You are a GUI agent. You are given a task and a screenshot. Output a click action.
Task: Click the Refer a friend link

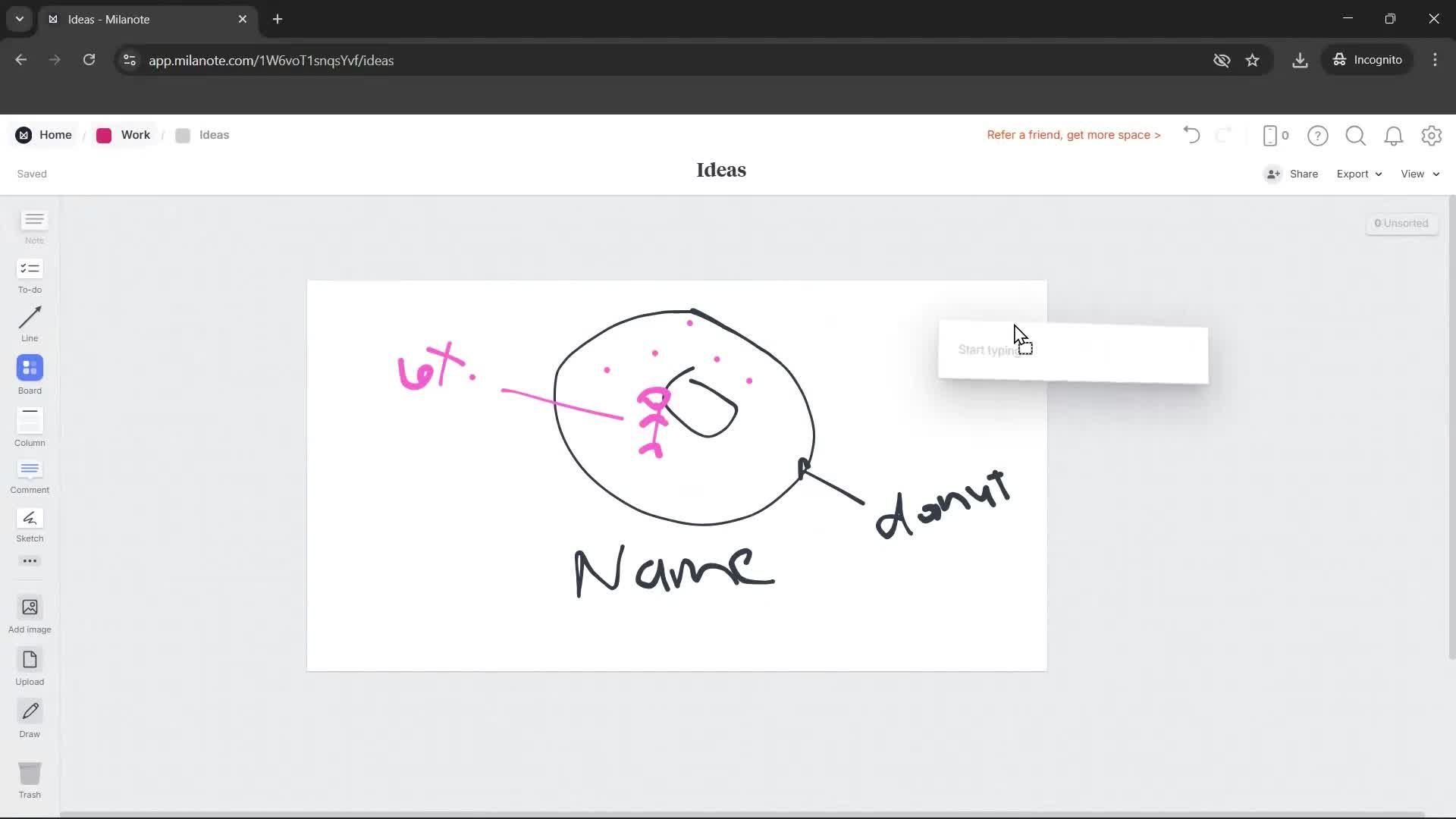click(1073, 135)
